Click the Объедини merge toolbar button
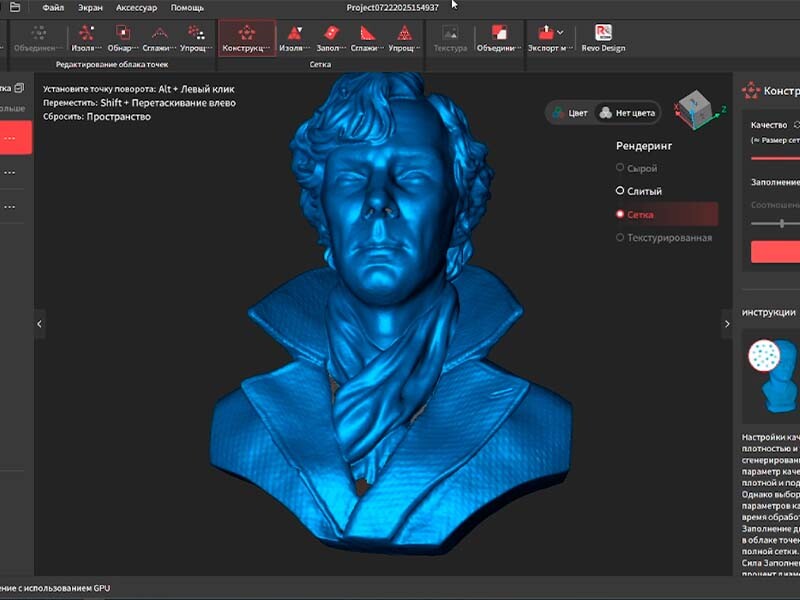Image resolution: width=800 pixels, height=600 pixels. (x=498, y=38)
